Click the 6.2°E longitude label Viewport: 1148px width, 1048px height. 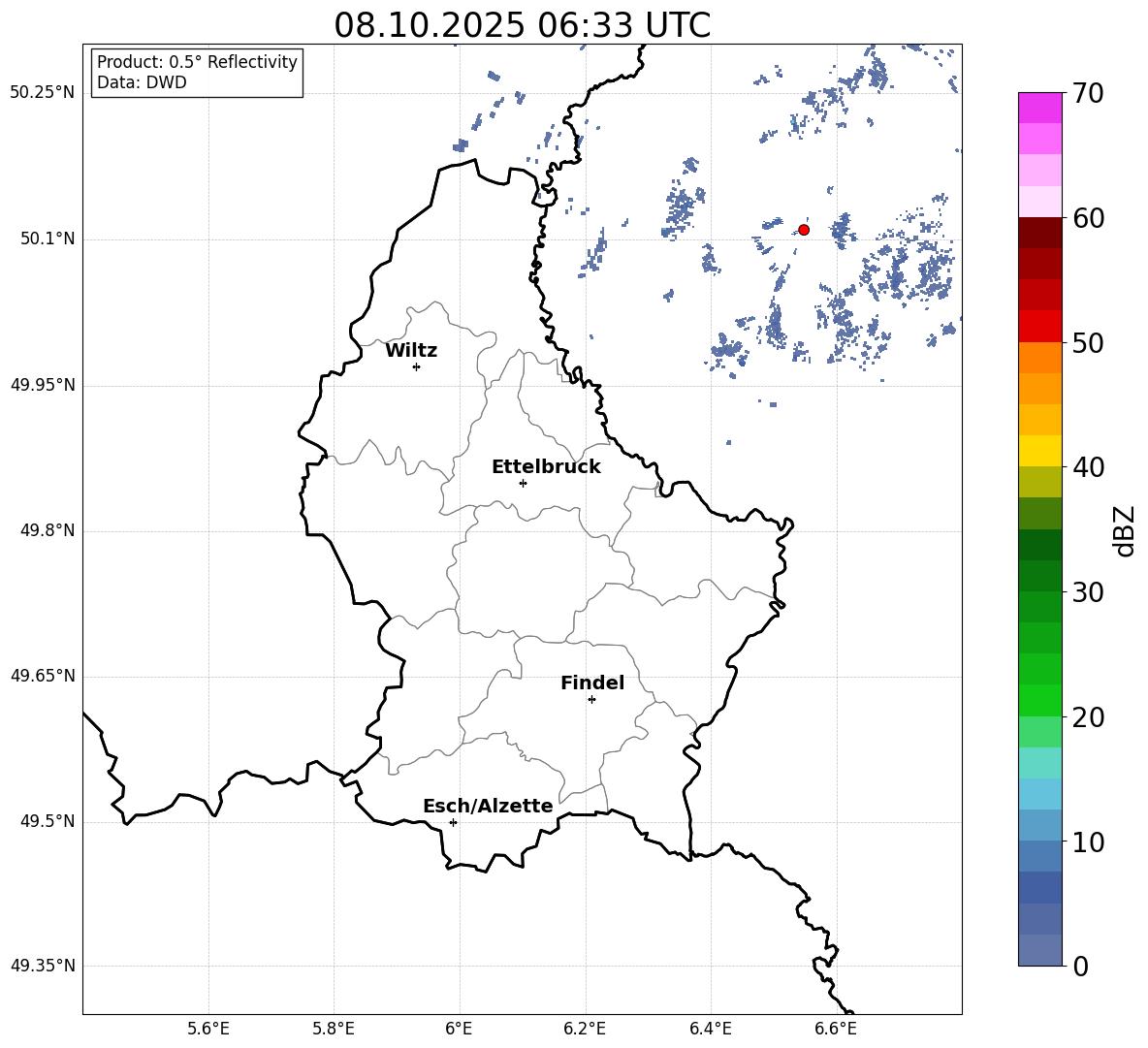(x=585, y=1029)
